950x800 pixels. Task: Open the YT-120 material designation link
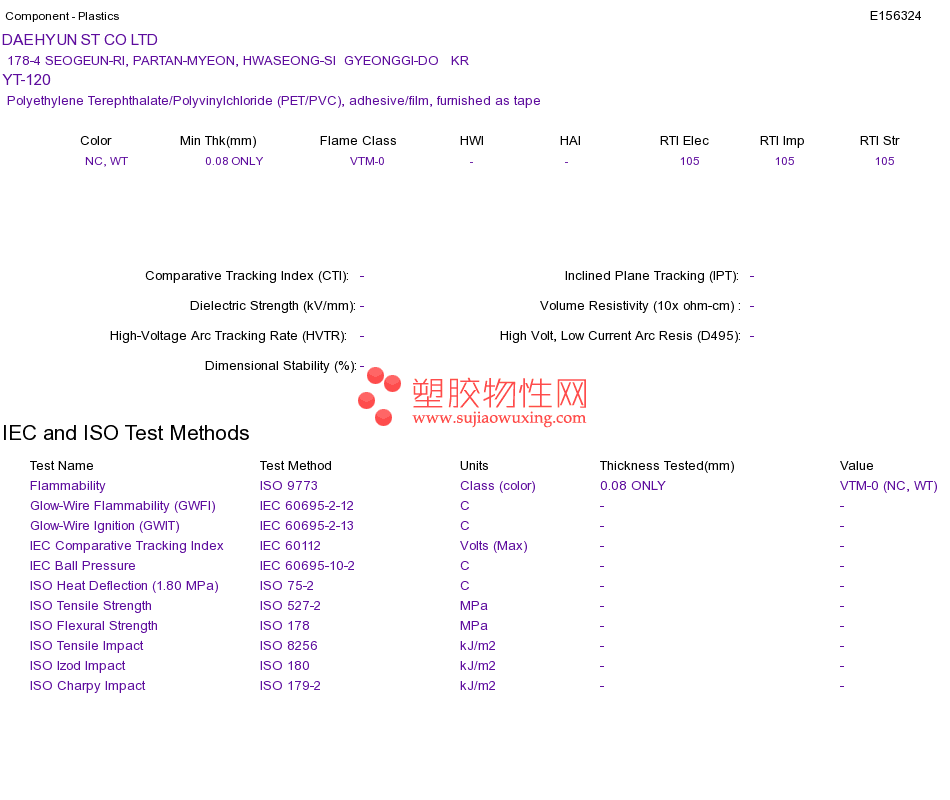pyautogui.click(x=27, y=80)
